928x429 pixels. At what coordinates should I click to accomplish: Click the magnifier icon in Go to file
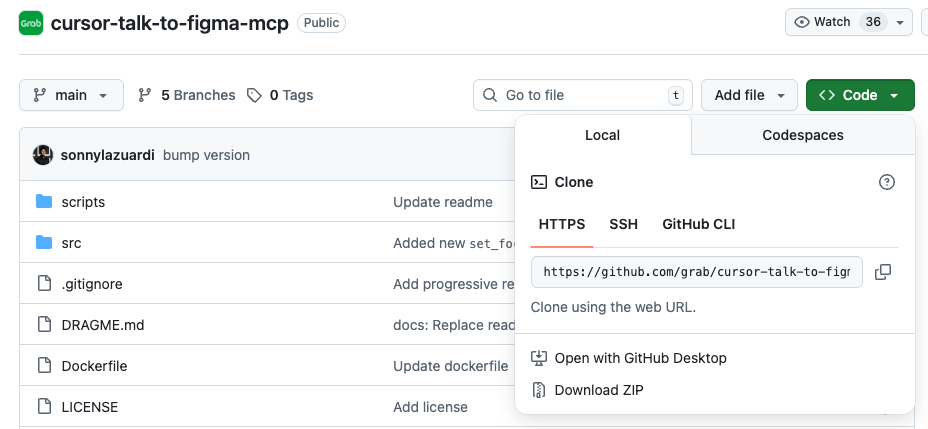tap(490, 95)
